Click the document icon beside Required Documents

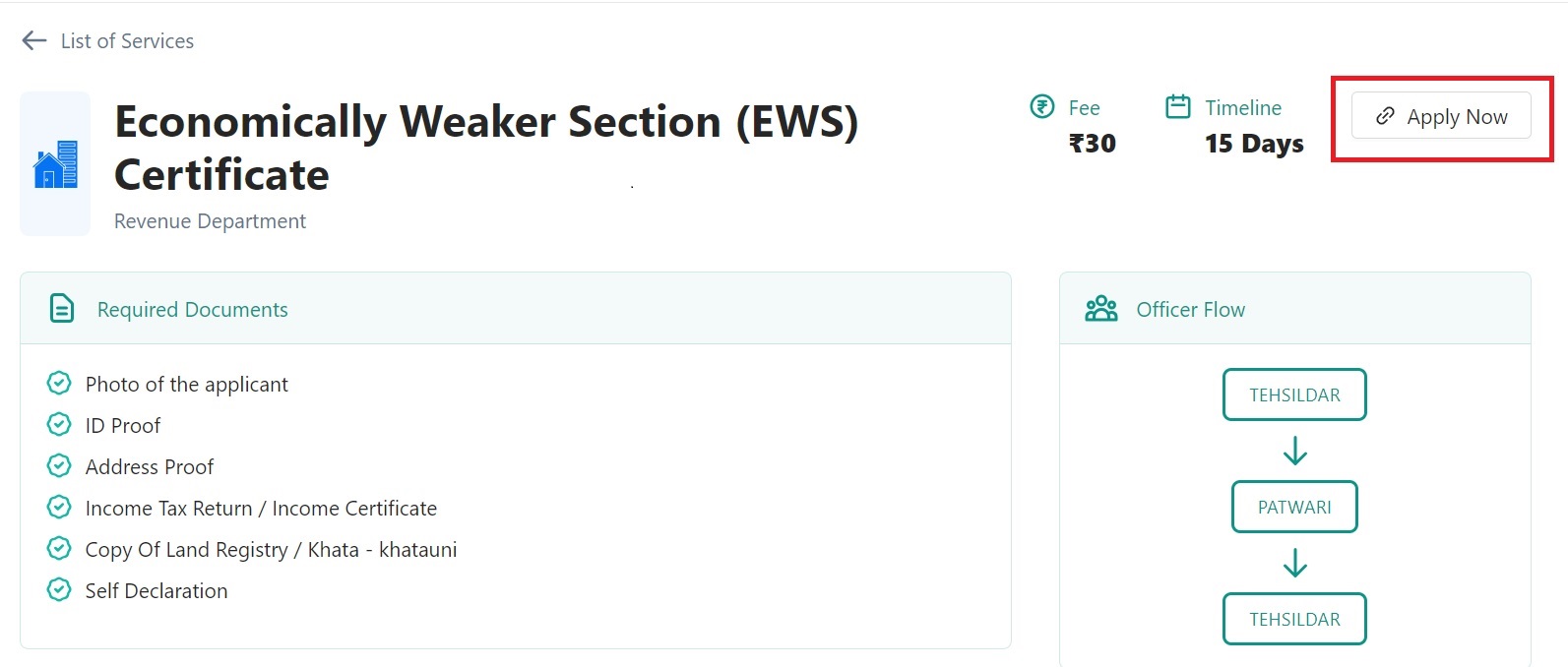[x=61, y=308]
